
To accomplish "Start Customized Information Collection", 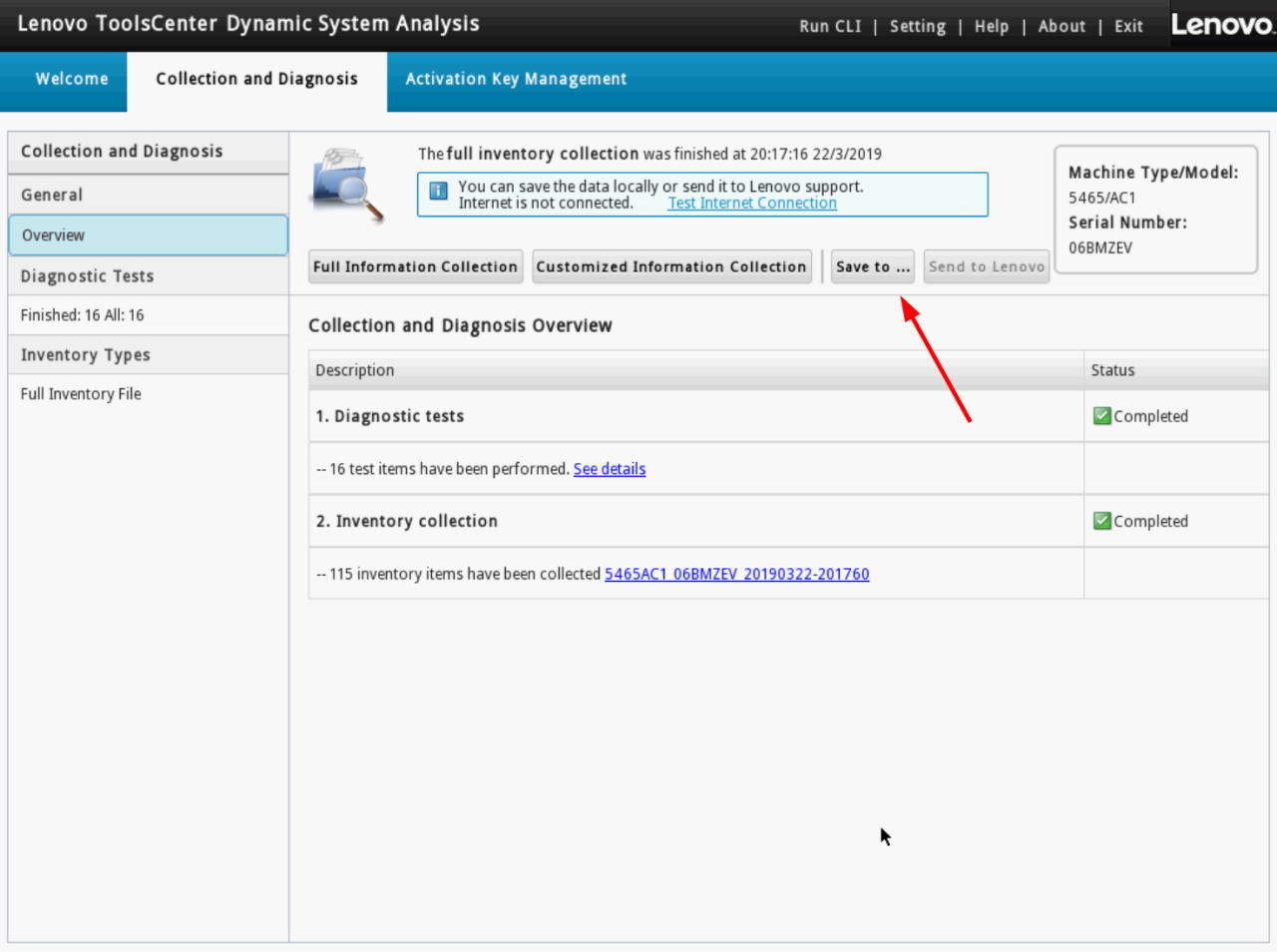I will tap(671, 266).
